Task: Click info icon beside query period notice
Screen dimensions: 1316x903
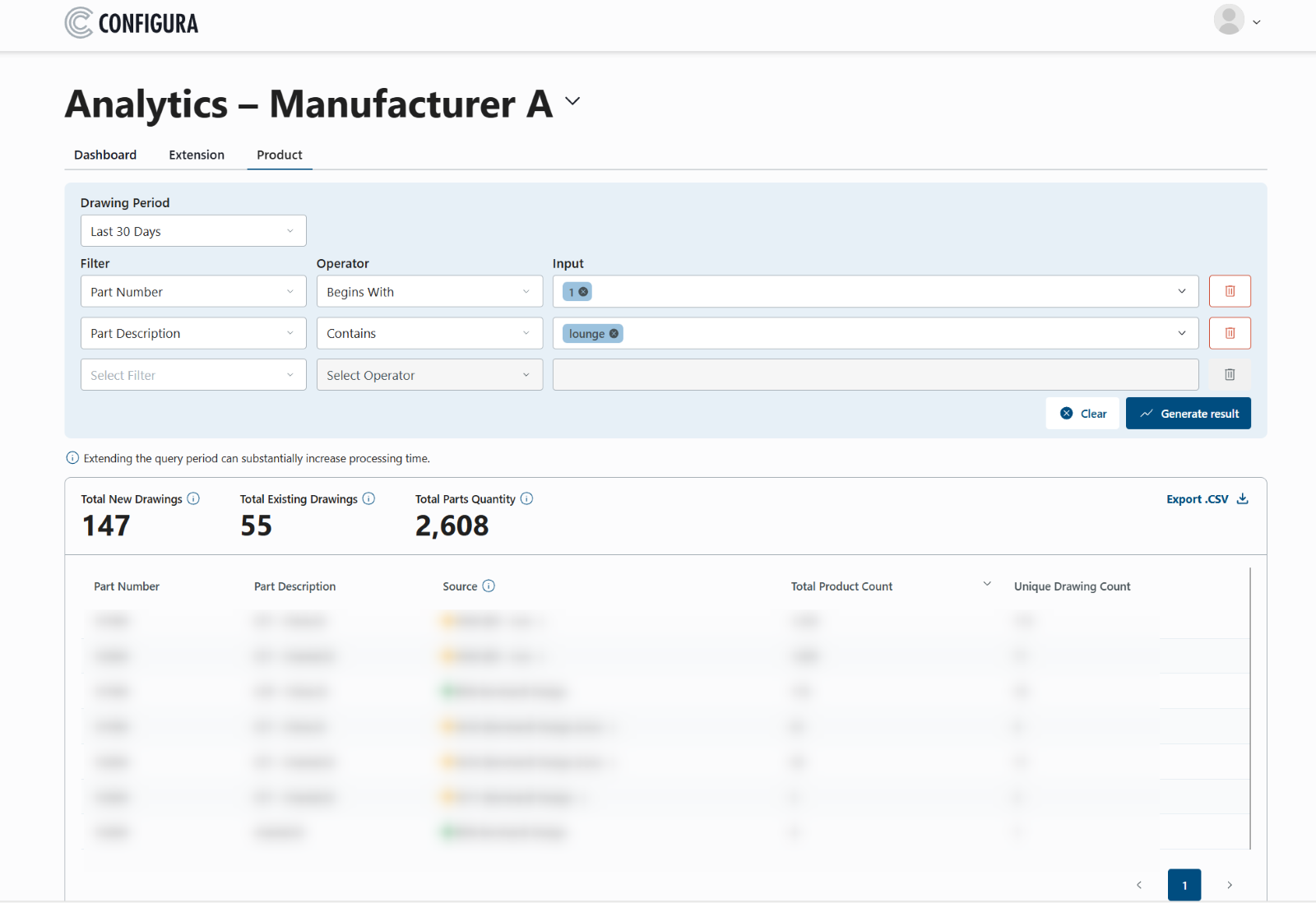Action: (x=72, y=458)
